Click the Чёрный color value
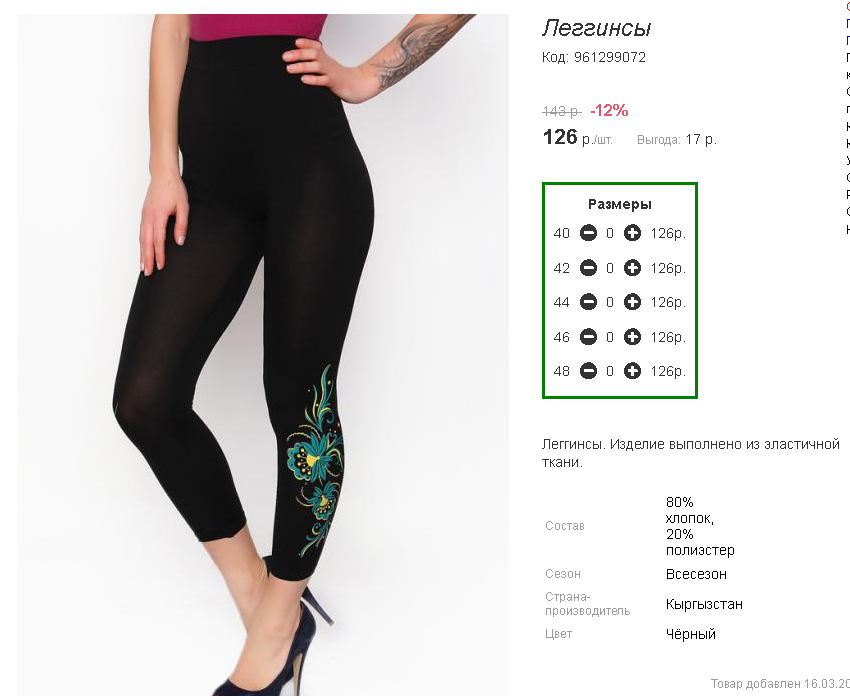 click(x=691, y=634)
